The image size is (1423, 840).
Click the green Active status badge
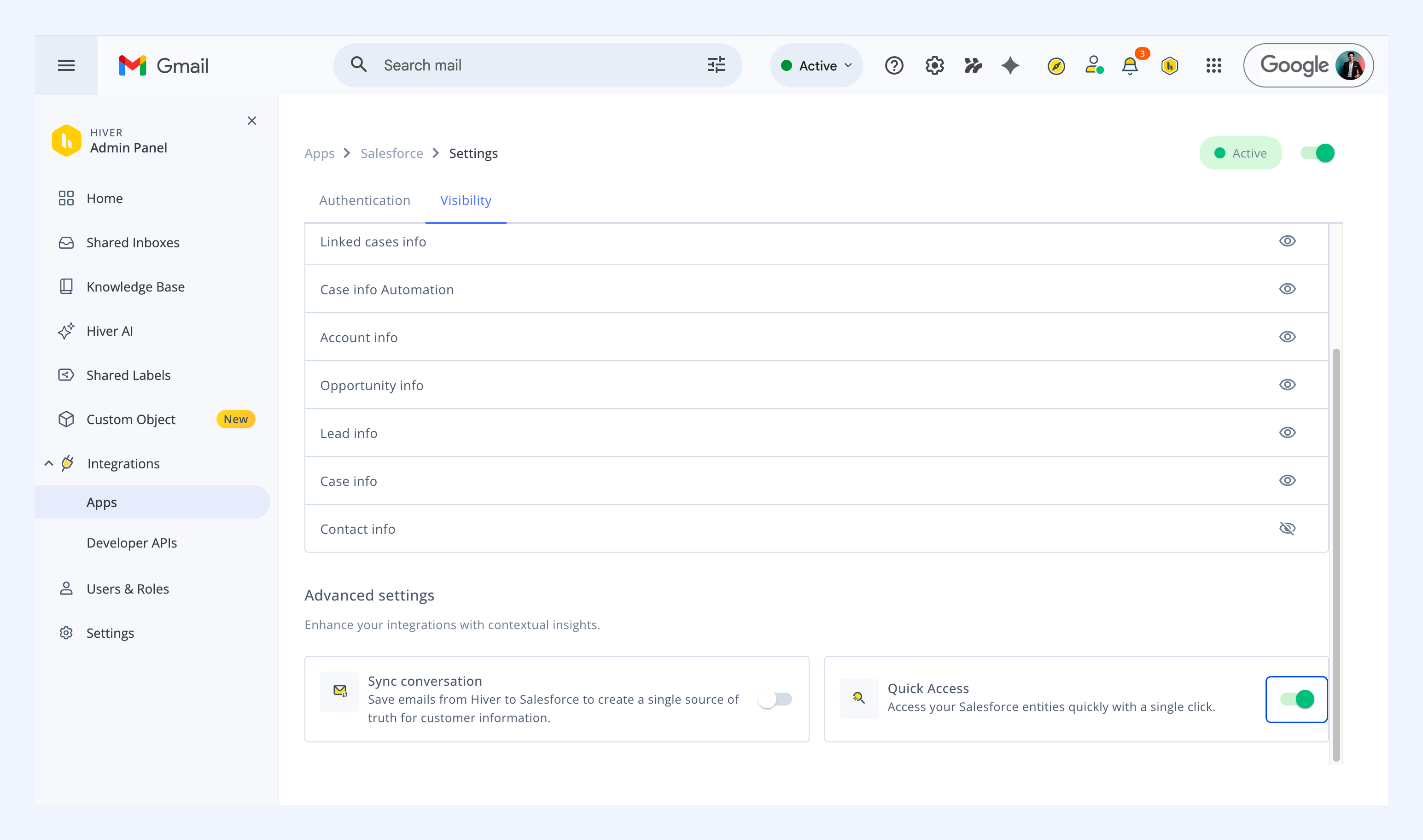click(1240, 153)
